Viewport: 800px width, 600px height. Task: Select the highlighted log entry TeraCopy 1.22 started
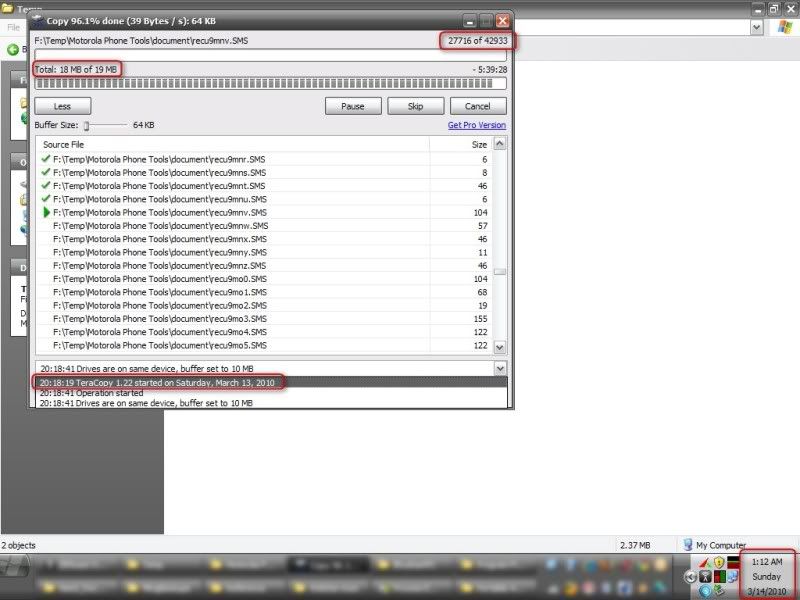[x=271, y=382]
